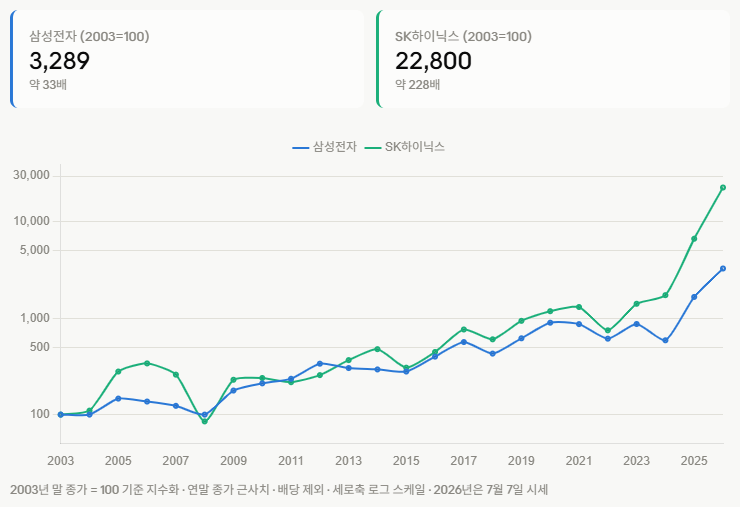Toggle the 삼성전자 legend entry

[324, 147]
